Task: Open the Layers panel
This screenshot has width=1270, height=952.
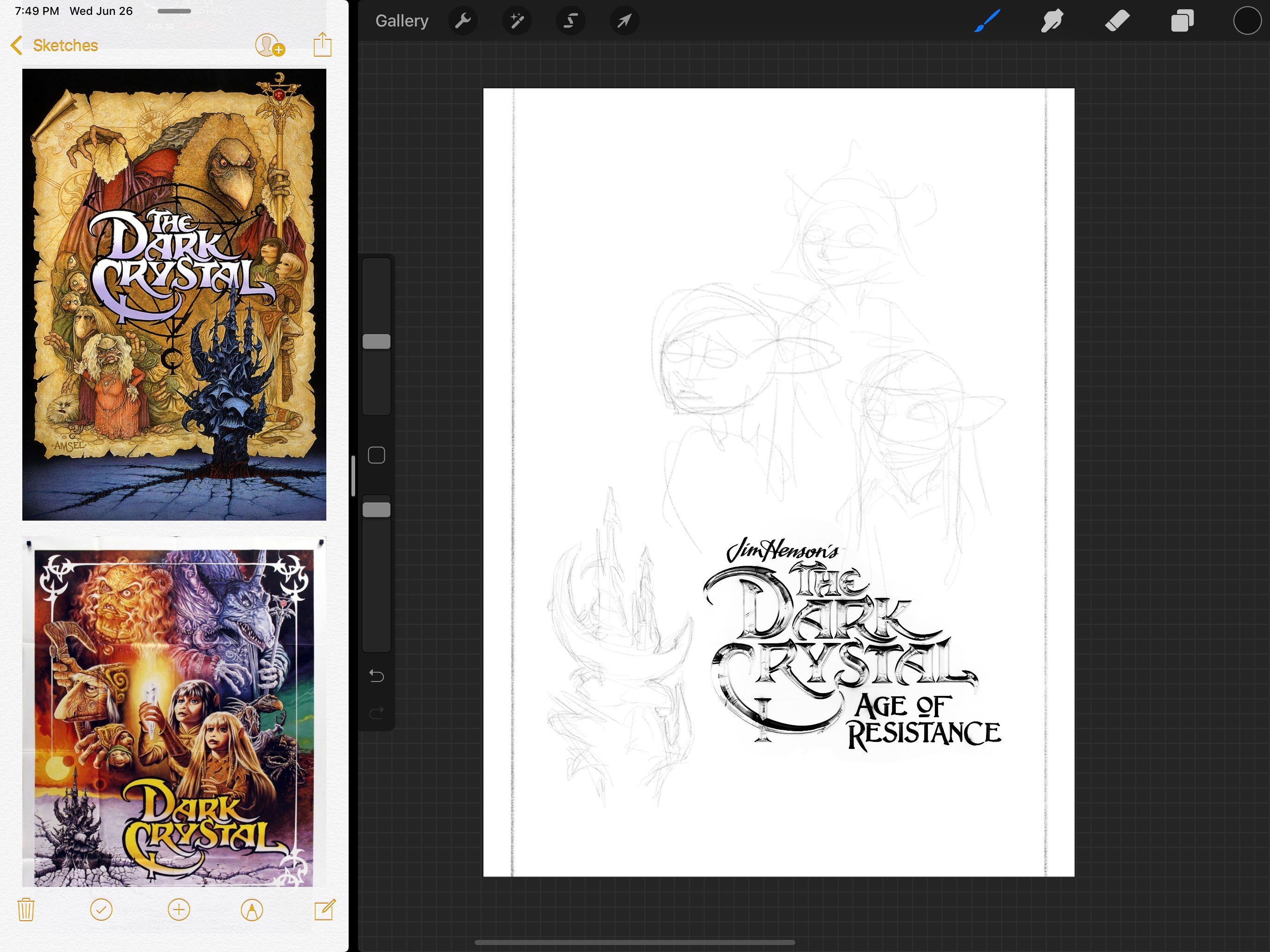Action: point(1182,21)
